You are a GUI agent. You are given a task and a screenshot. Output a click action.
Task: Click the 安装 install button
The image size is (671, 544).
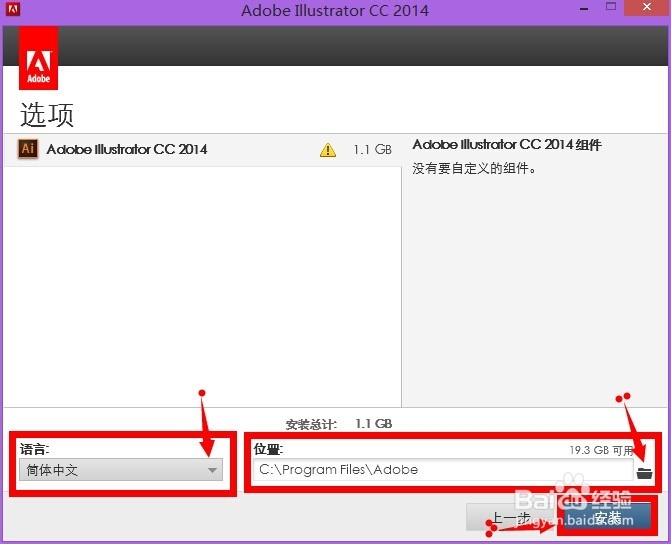(x=607, y=517)
